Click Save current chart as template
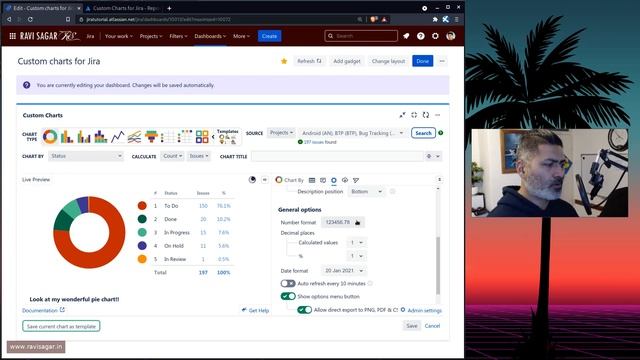Viewport: 640px width, 360px height. (61, 326)
